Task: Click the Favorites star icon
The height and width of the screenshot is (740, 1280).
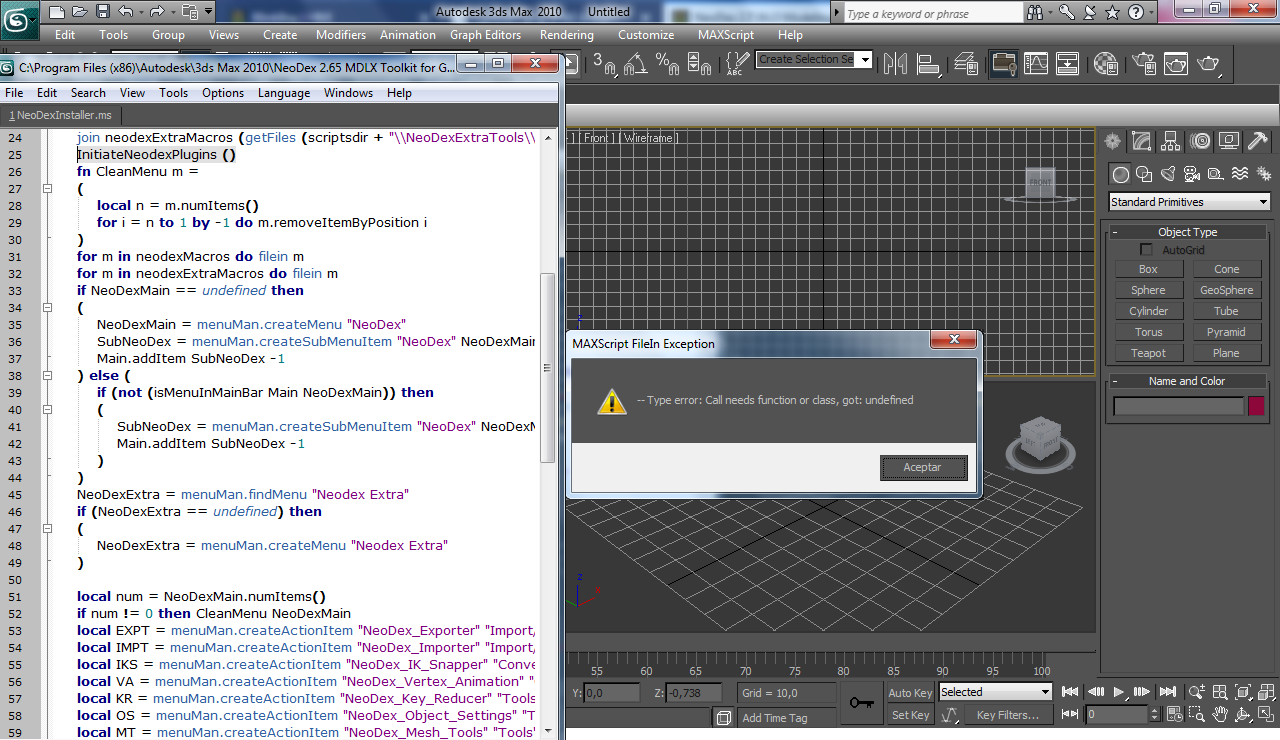Action: [x=1112, y=13]
